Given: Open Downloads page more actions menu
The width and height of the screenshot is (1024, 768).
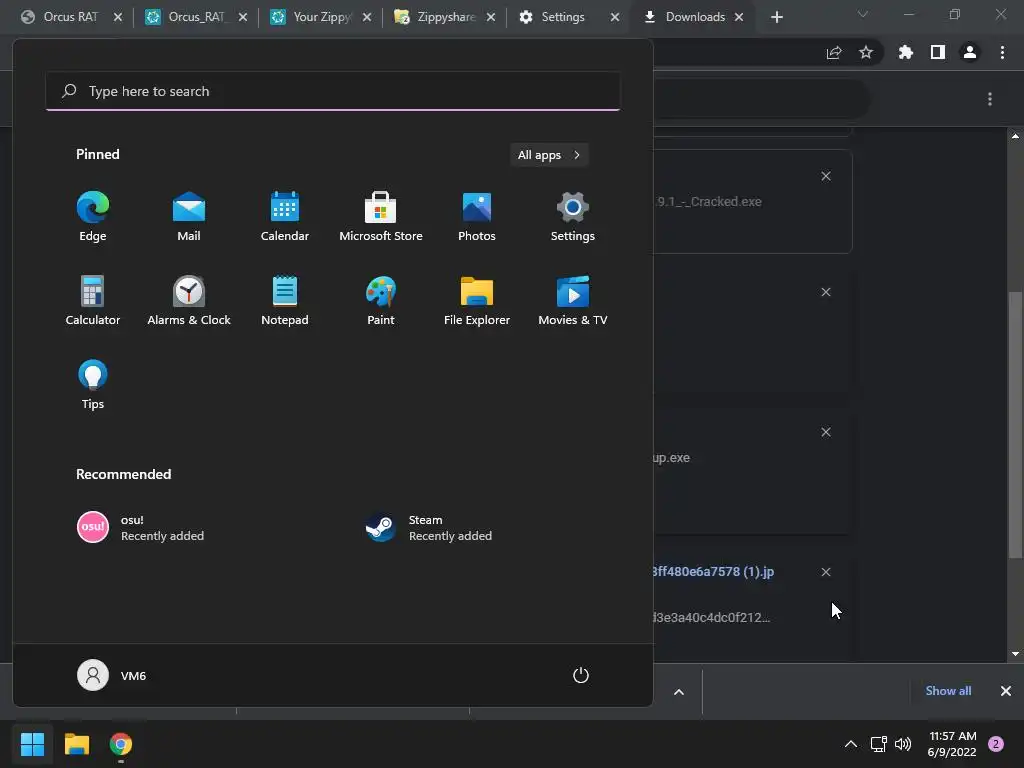Looking at the screenshot, I should [990, 99].
